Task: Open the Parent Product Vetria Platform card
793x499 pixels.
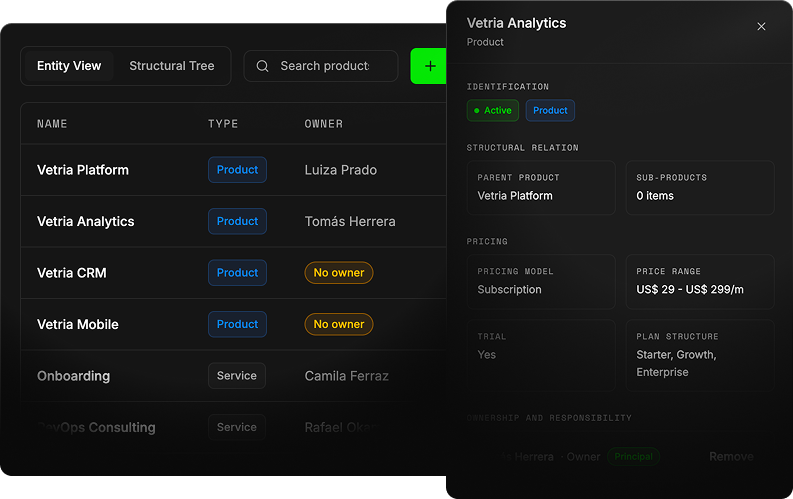Action: click(541, 188)
